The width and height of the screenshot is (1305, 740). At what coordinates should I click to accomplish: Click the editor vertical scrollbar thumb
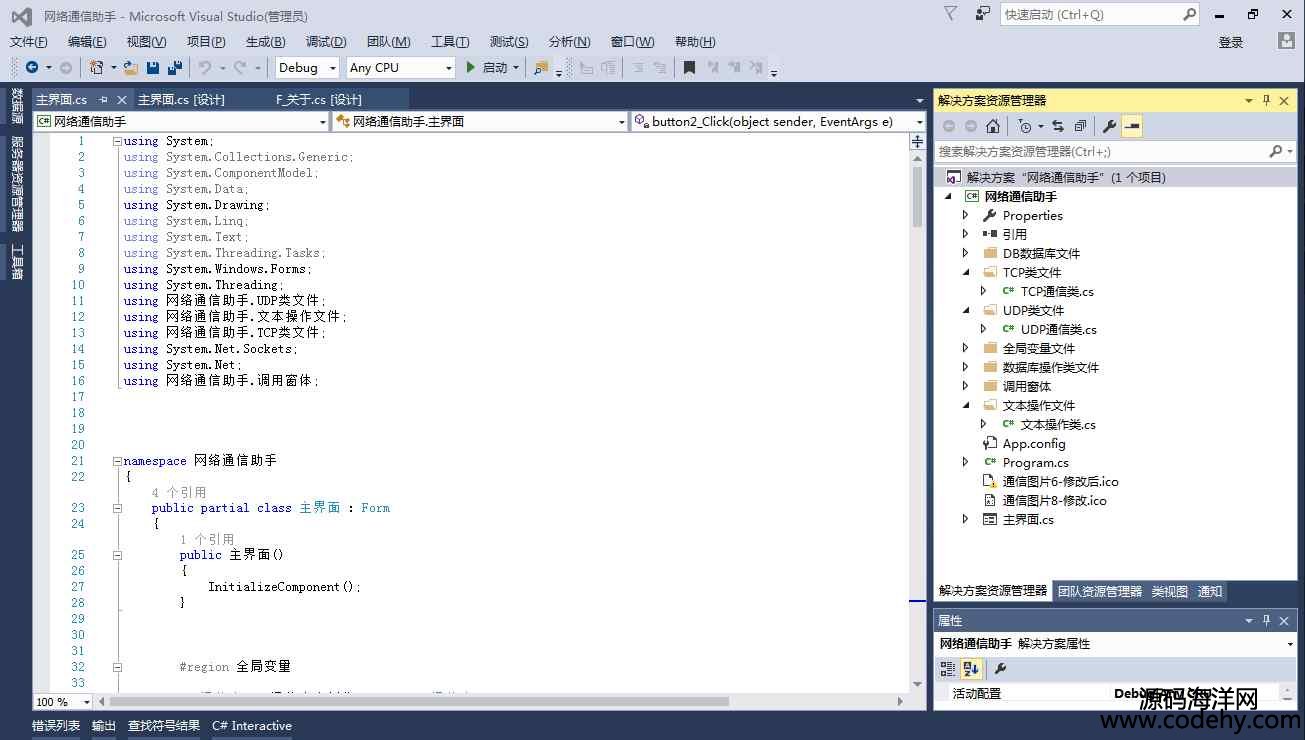click(917, 197)
